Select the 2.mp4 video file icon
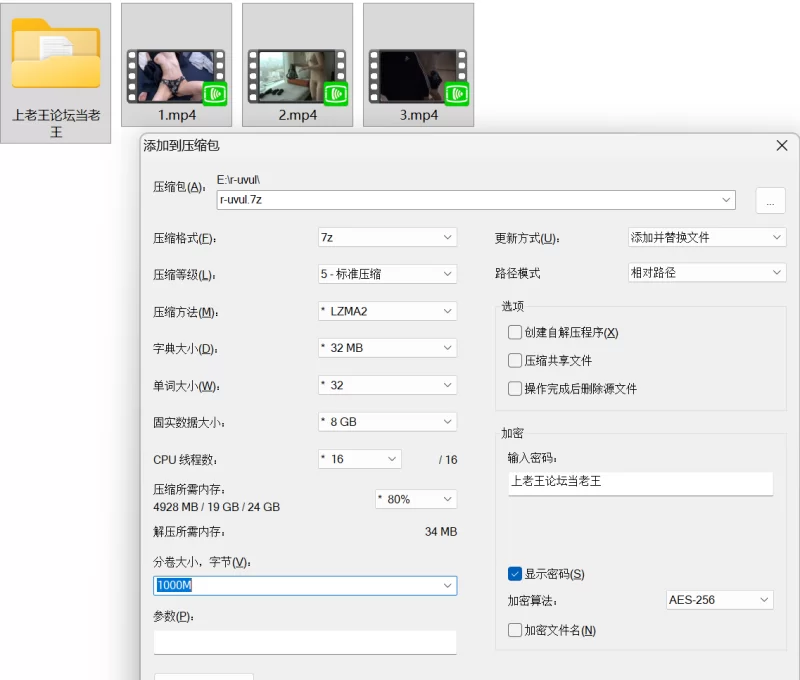Screen dimensions: 800x680 [297, 75]
